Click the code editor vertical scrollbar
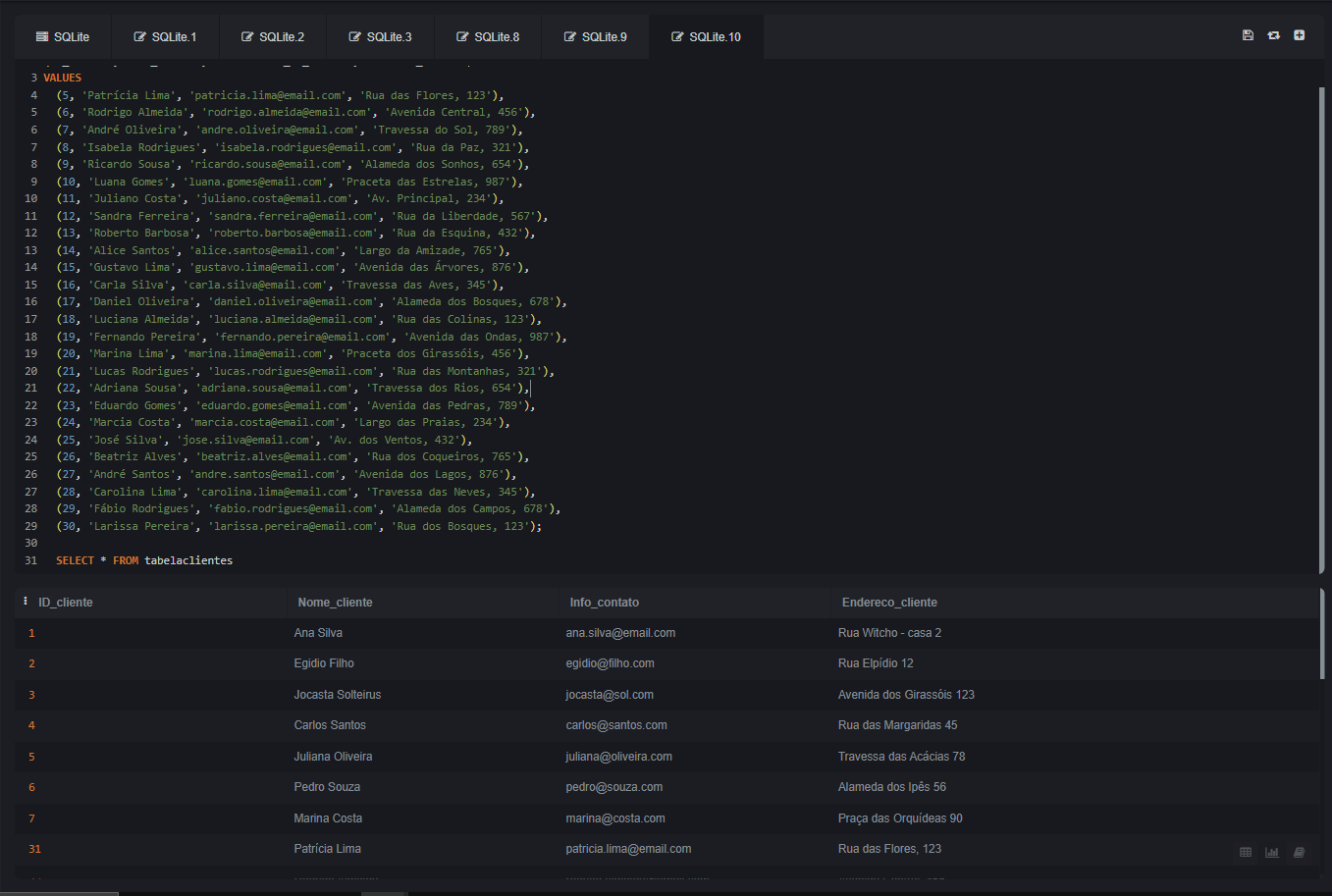This screenshot has height=896, width=1332. (x=1322, y=329)
